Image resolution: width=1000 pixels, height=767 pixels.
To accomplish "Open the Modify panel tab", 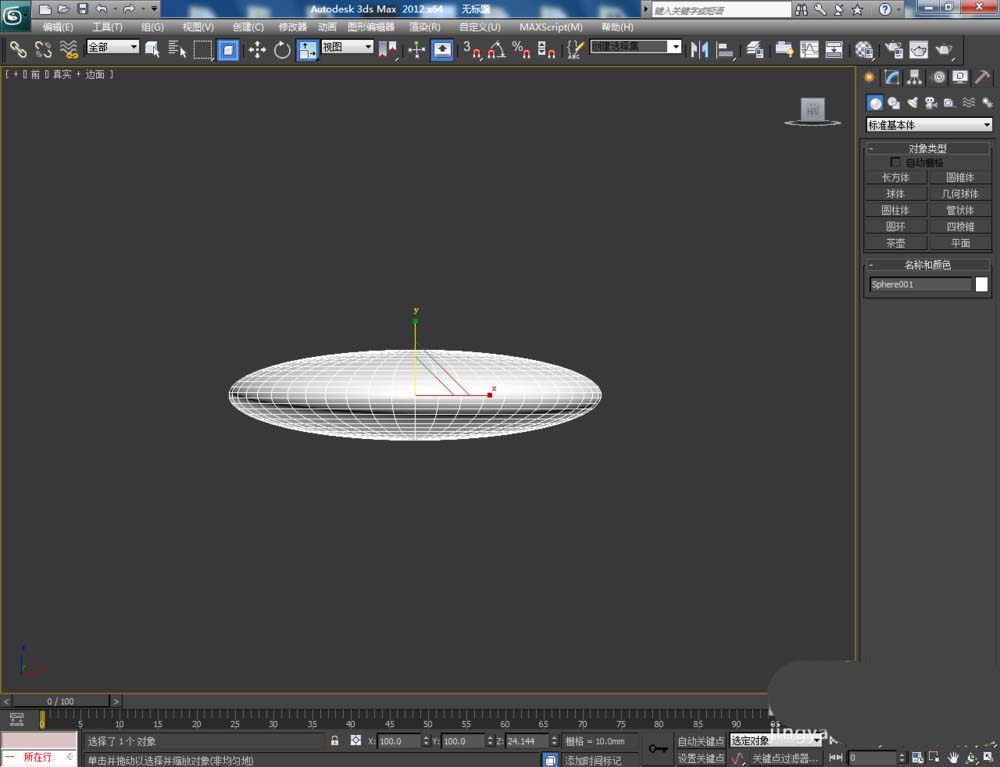I will [892, 78].
